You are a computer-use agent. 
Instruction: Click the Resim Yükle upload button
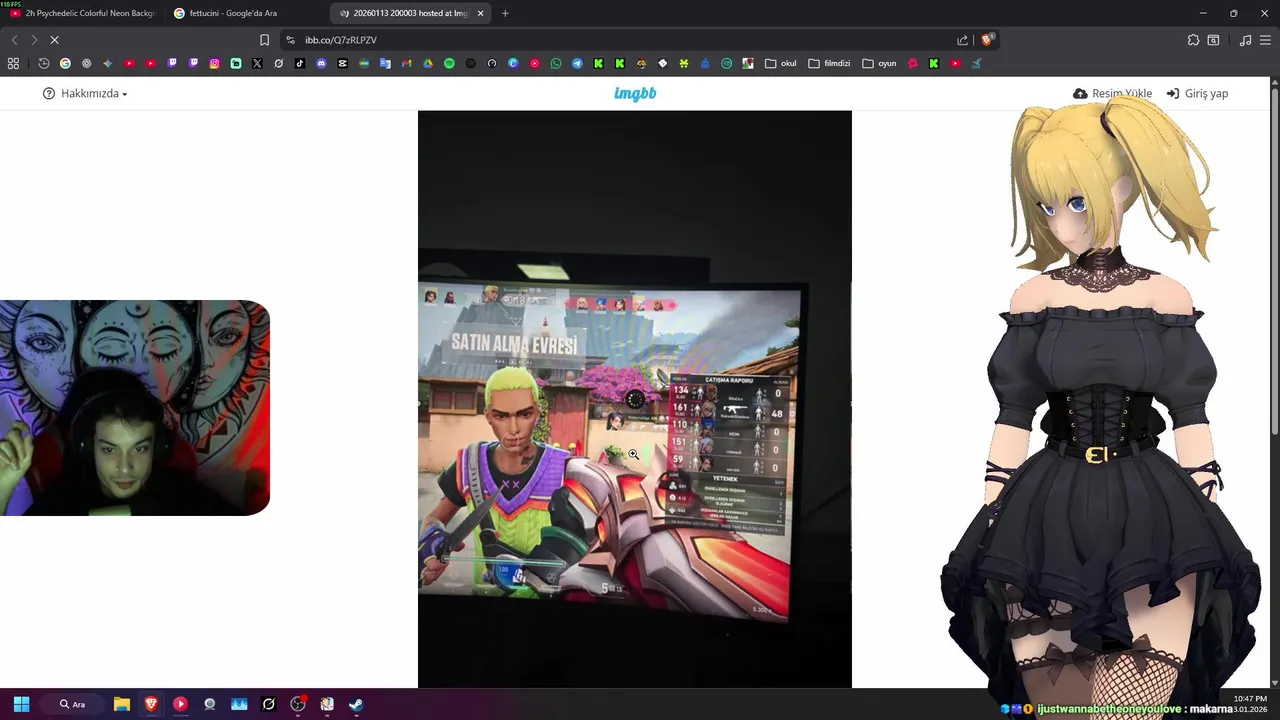[x=1112, y=93]
